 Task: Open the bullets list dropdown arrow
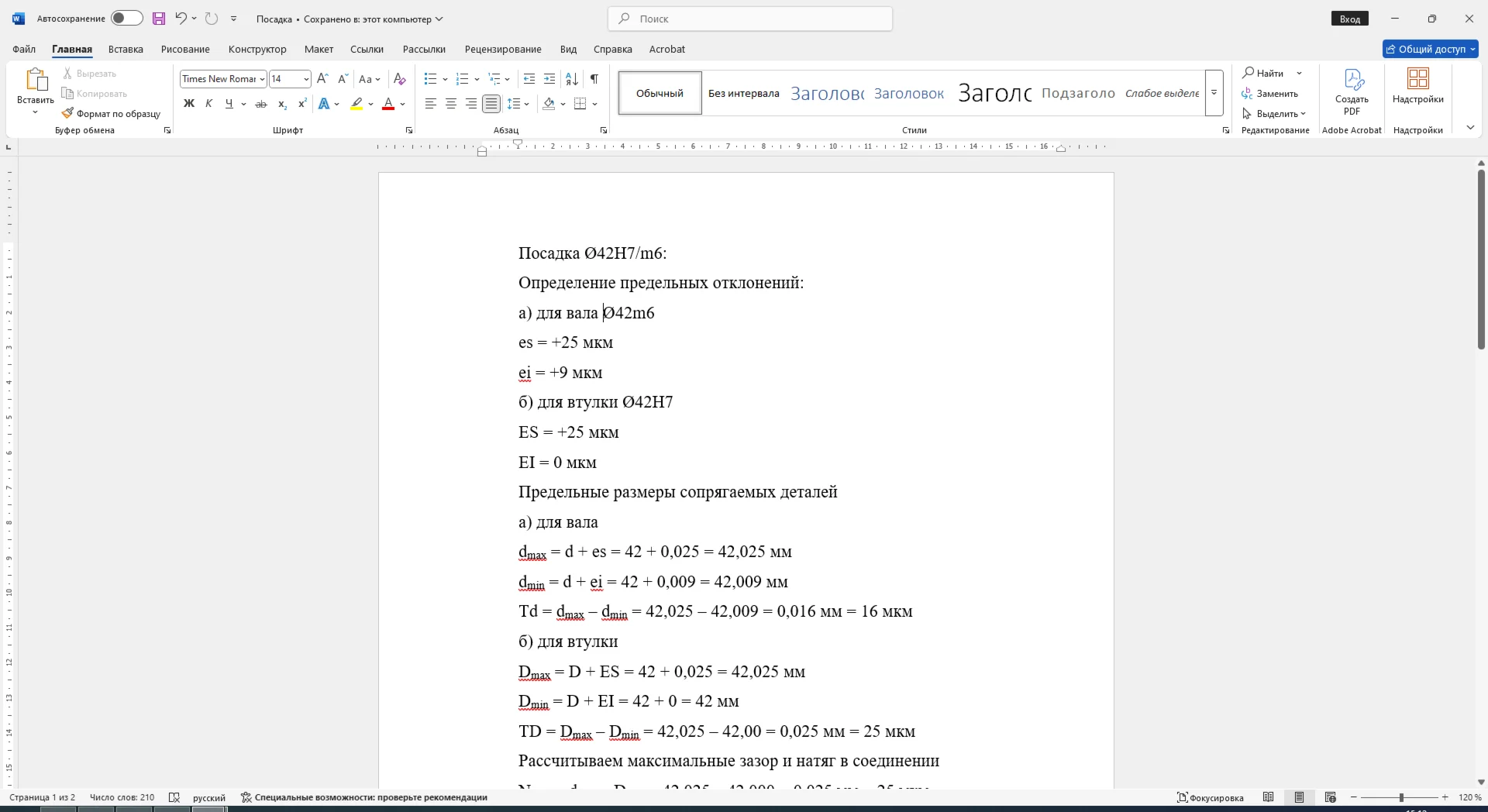pos(445,79)
